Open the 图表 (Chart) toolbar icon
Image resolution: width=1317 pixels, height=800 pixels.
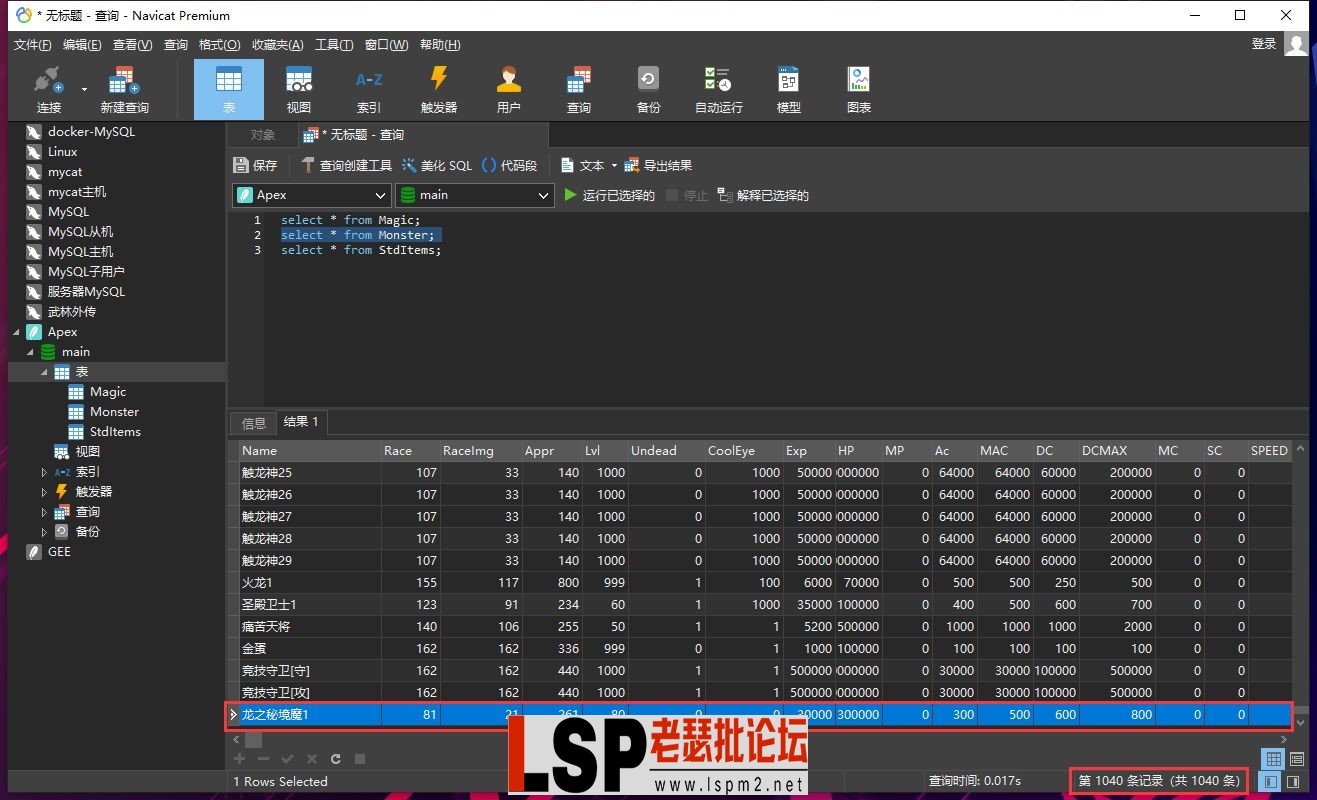858,90
